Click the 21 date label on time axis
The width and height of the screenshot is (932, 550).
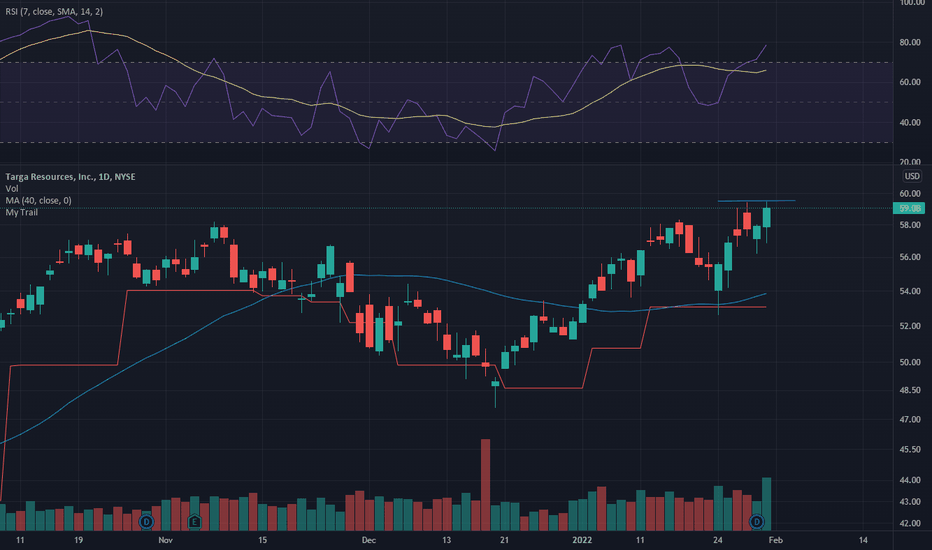[x=504, y=540]
